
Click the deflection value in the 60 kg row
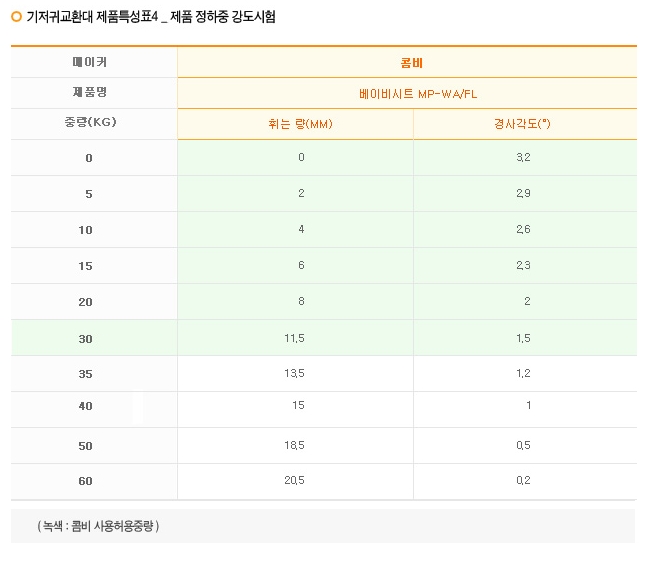tap(294, 480)
